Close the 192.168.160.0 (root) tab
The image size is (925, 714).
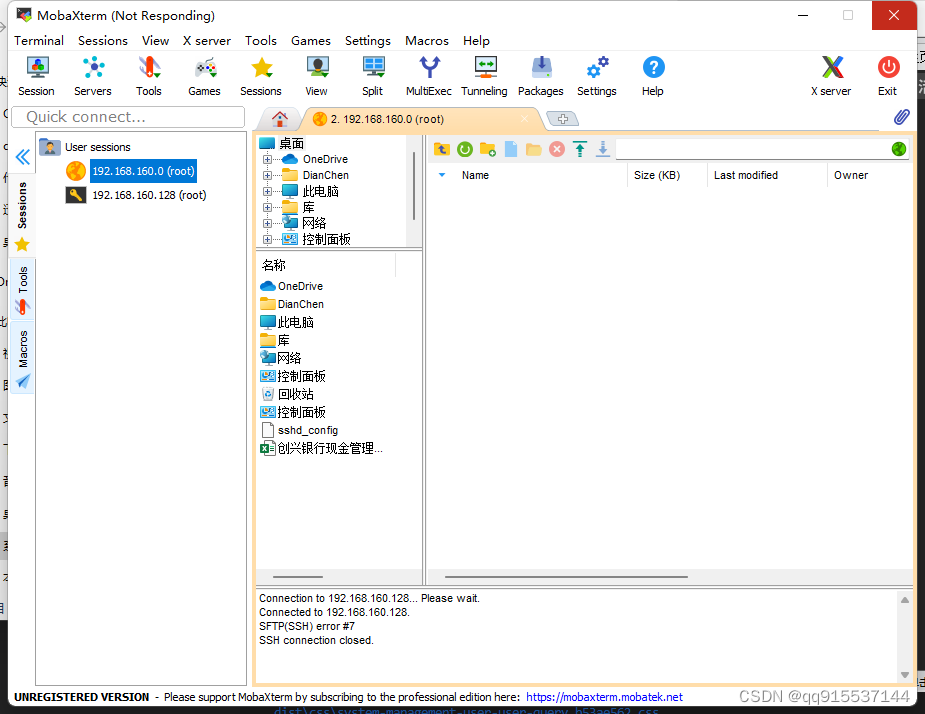pyautogui.click(x=524, y=119)
